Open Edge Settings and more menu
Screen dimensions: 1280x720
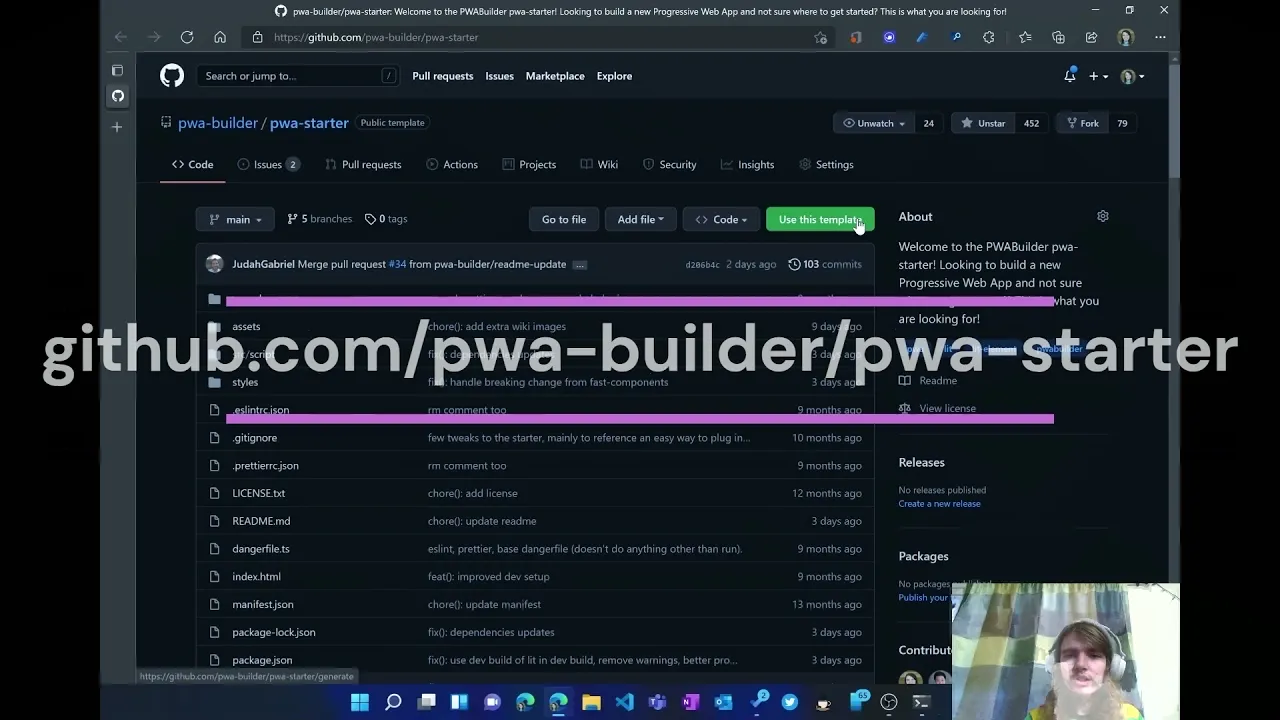click(1160, 37)
